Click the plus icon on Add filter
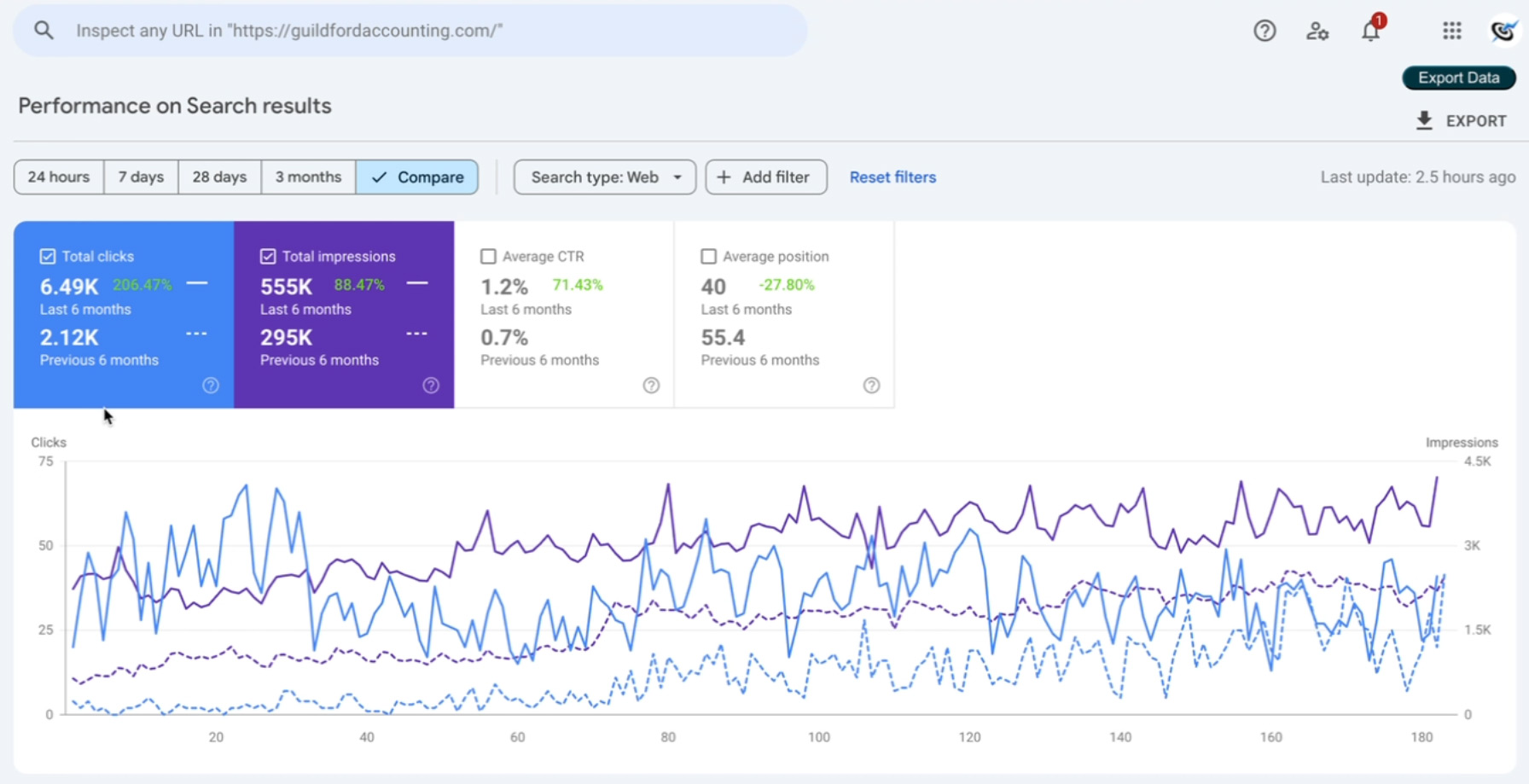Image resolution: width=1529 pixels, height=784 pixels. 724,177
